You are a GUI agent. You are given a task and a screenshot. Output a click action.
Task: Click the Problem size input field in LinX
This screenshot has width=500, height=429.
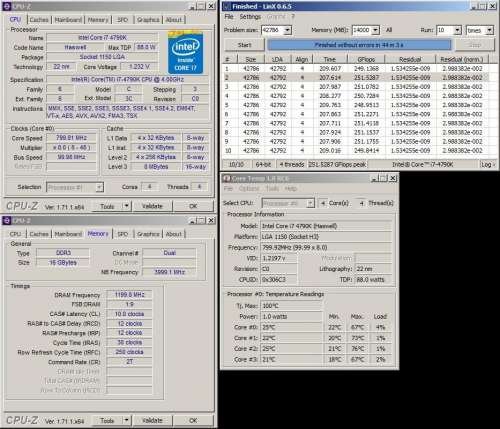pos(273,30)
